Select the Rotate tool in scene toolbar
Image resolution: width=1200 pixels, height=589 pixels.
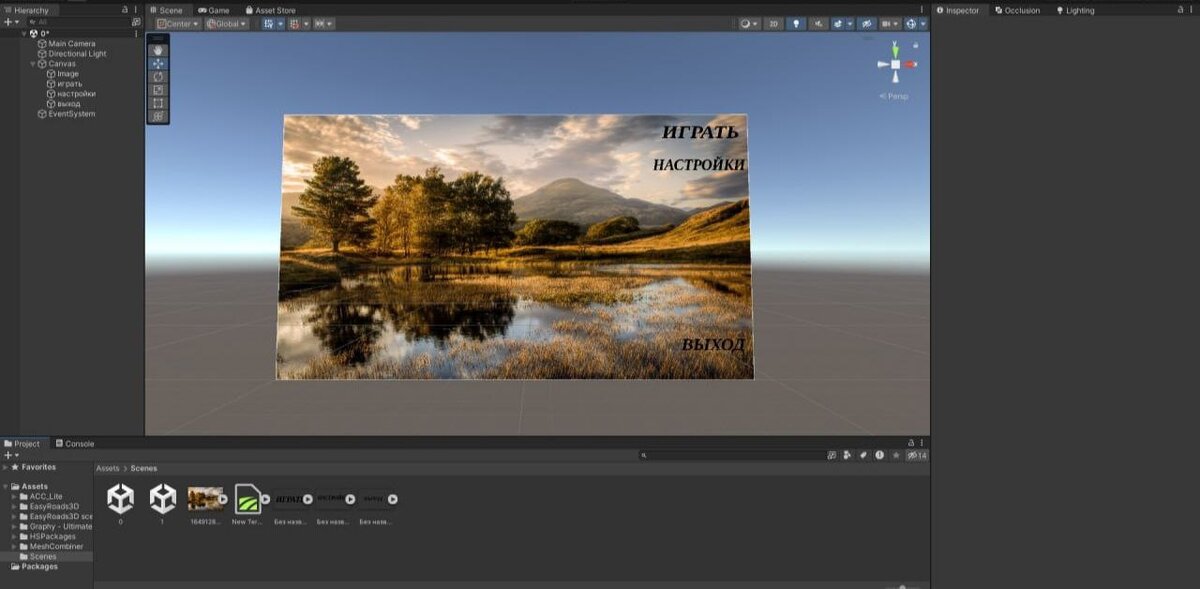pos(158,76)
